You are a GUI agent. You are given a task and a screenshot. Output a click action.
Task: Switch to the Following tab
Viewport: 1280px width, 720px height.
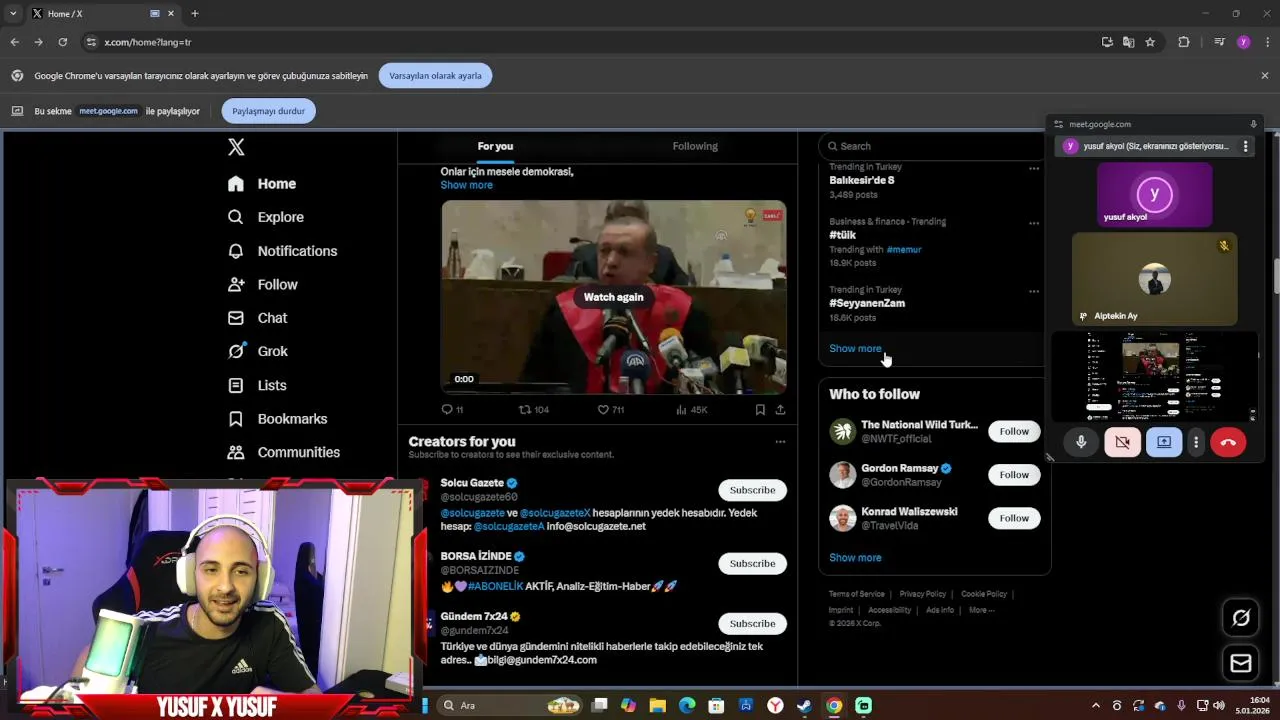coord(695,146)
